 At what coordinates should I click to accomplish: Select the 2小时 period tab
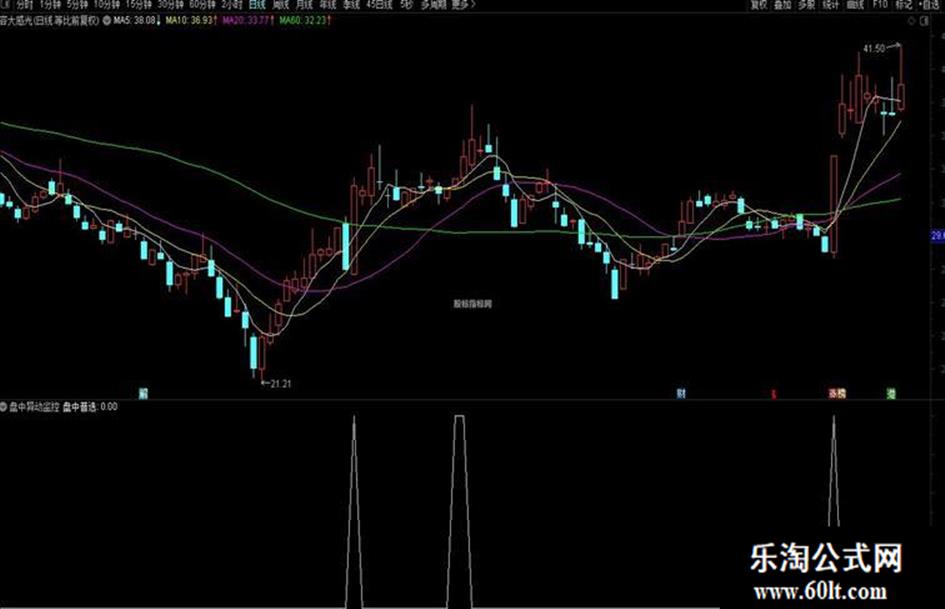[232, 4]
